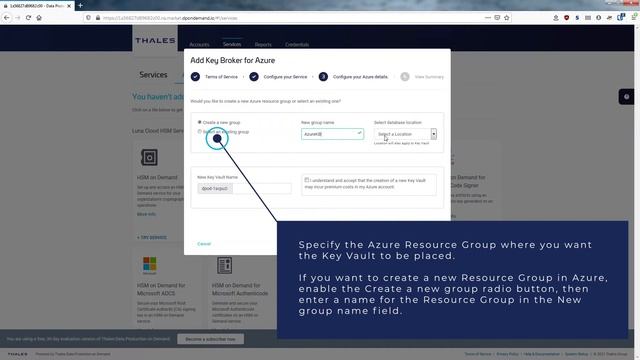
Task: Open the Reports navigation tab
Action: 263,44
